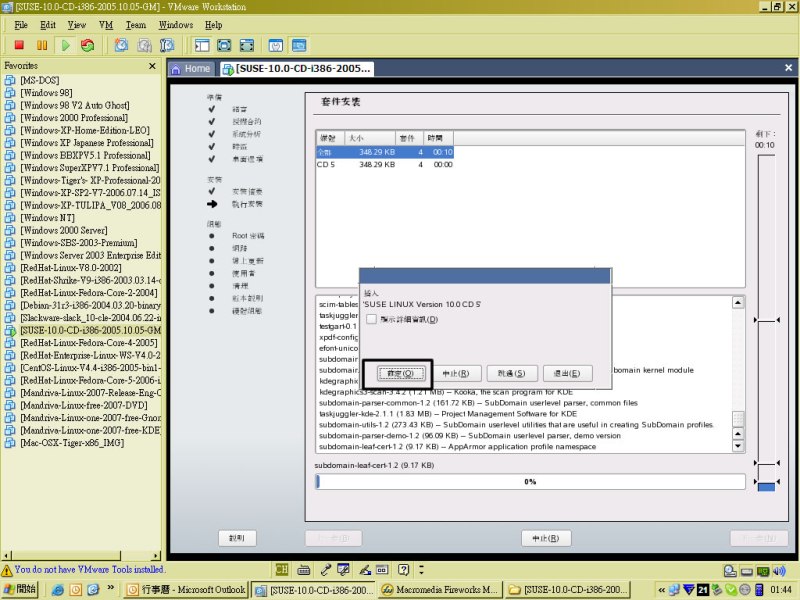800x600 pixels.
Task: Open the View menu
Action: pyautogui.click(x=77, y=25)
